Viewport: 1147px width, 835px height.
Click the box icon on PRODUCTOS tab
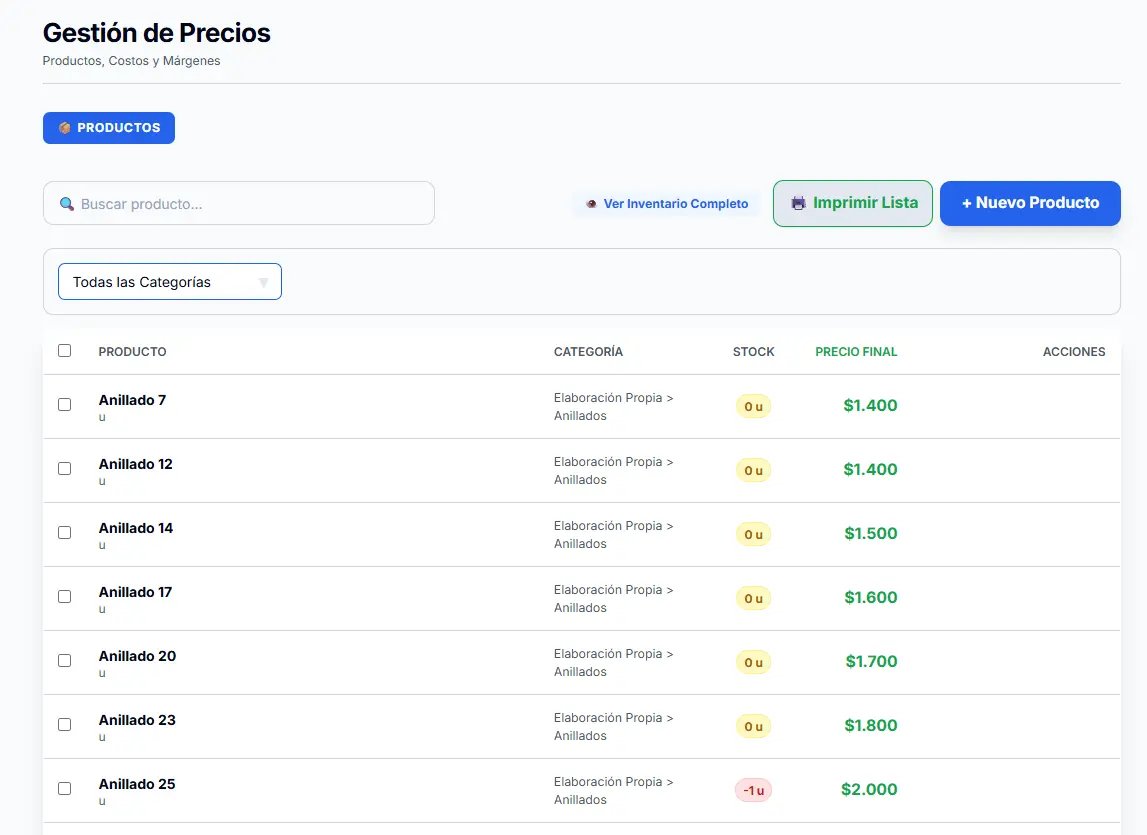pyautogui.click(x=64, y=128)
